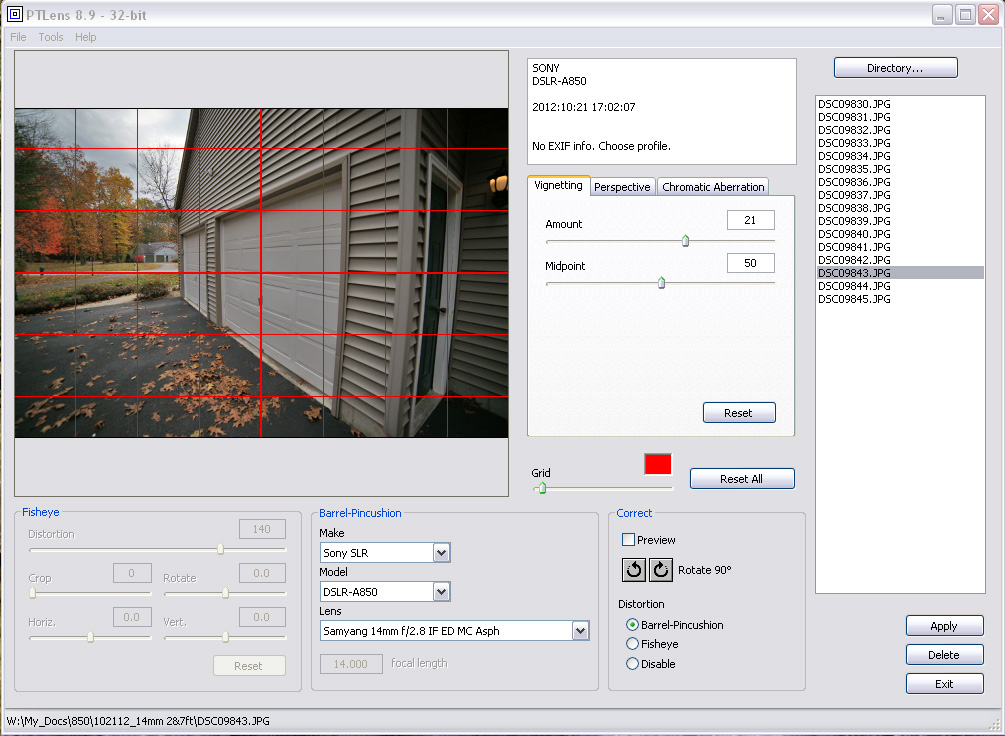Click the garage preview image
The height and width of the screenshot is (736, 1005).
262,273
